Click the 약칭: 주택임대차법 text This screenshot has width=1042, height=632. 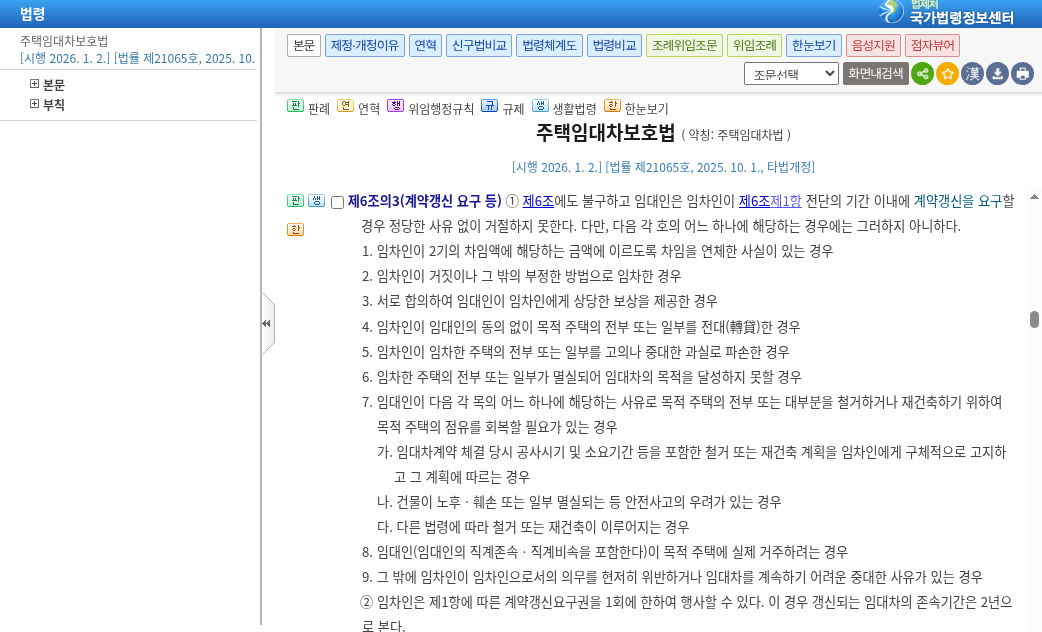pyautogui.click(x=736, y=135)
